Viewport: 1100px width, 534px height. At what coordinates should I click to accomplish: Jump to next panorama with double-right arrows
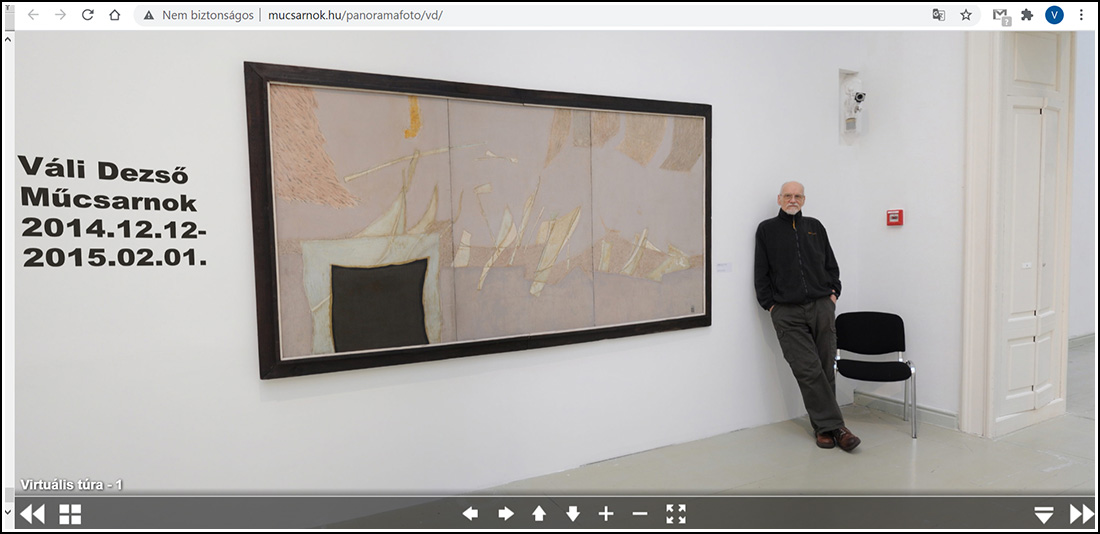click(1082, 514)
